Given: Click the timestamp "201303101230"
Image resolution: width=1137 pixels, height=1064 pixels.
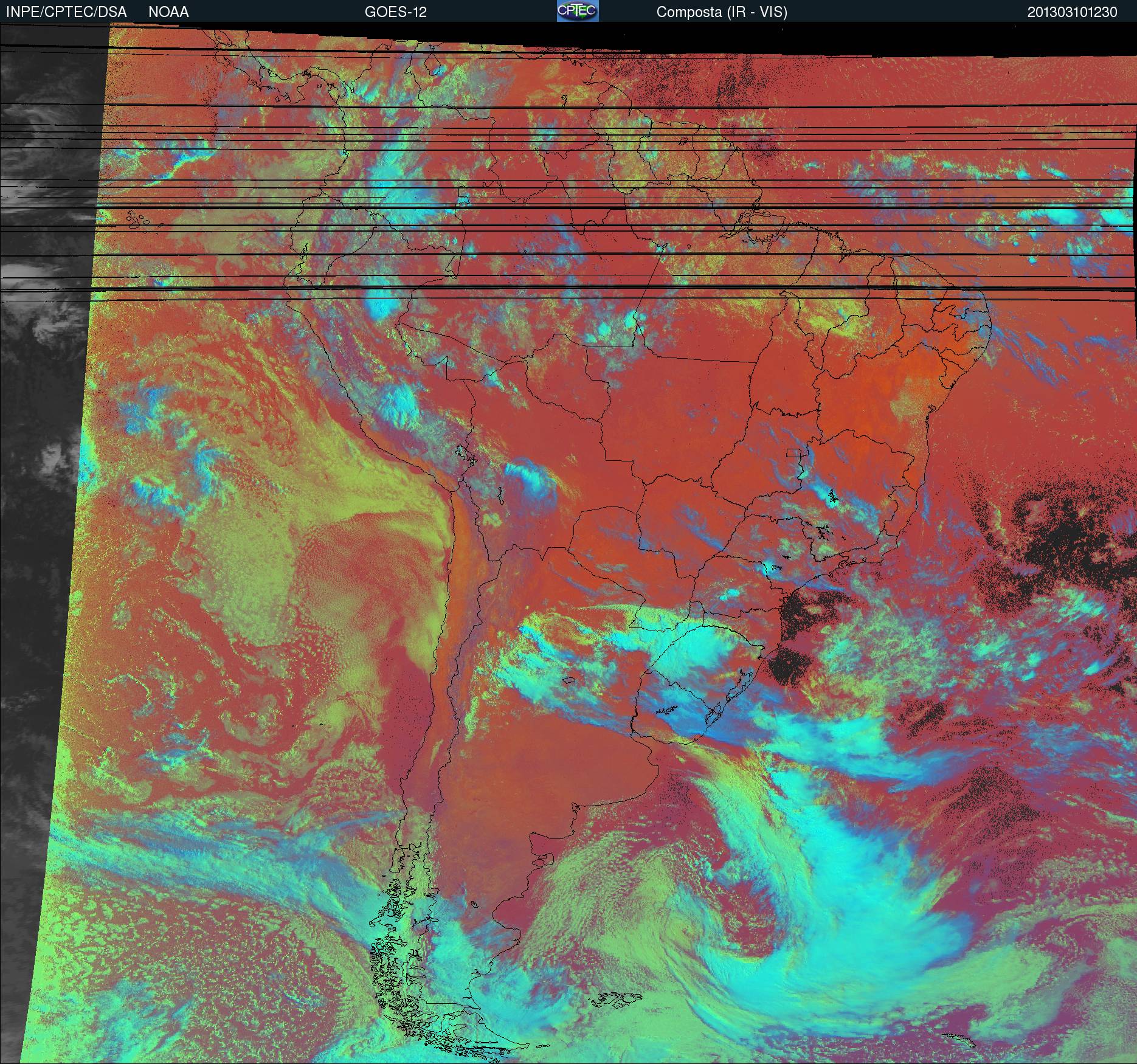Looking at the screenshot, I should point(1073,12).
